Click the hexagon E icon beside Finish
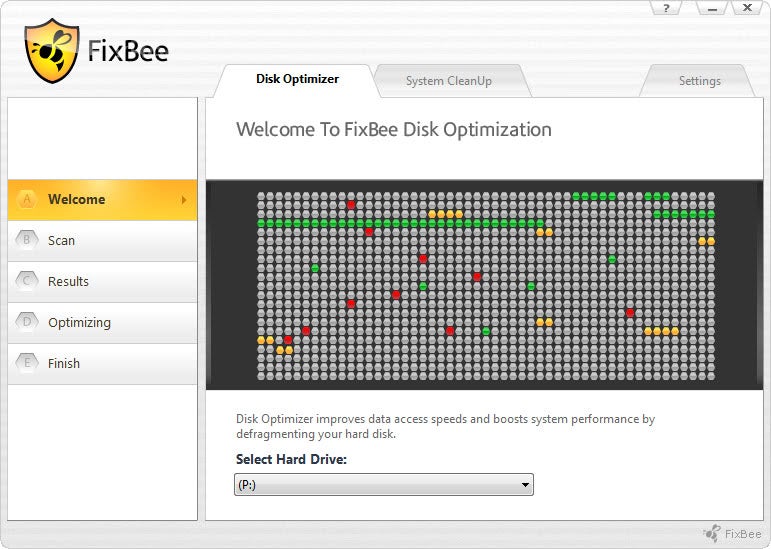The height and width of the screenshot is (549, 771). click(27, 363)
